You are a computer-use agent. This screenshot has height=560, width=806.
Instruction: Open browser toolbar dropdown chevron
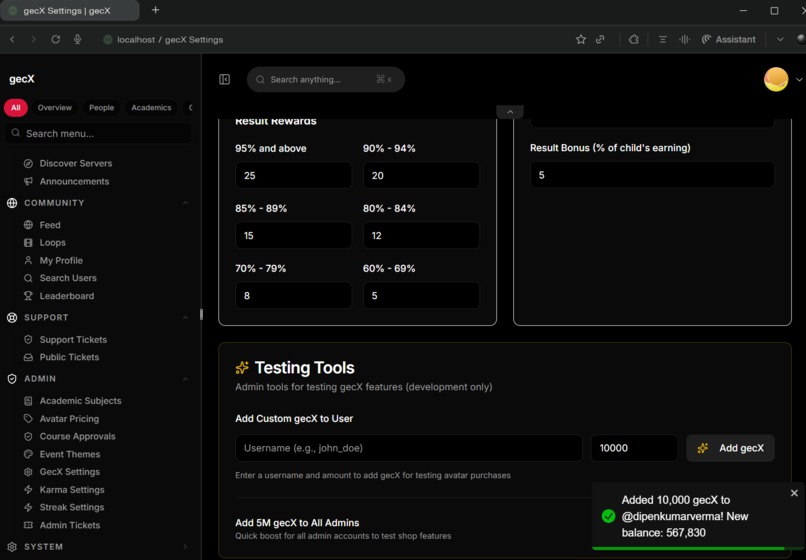[780, 40]
